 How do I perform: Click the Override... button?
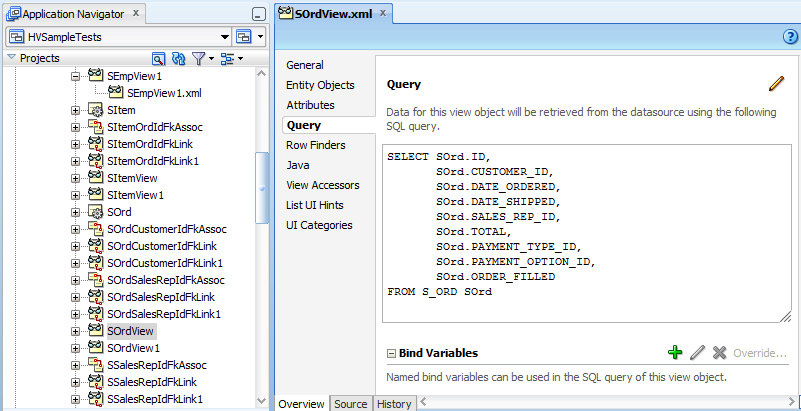pos(760,353)
